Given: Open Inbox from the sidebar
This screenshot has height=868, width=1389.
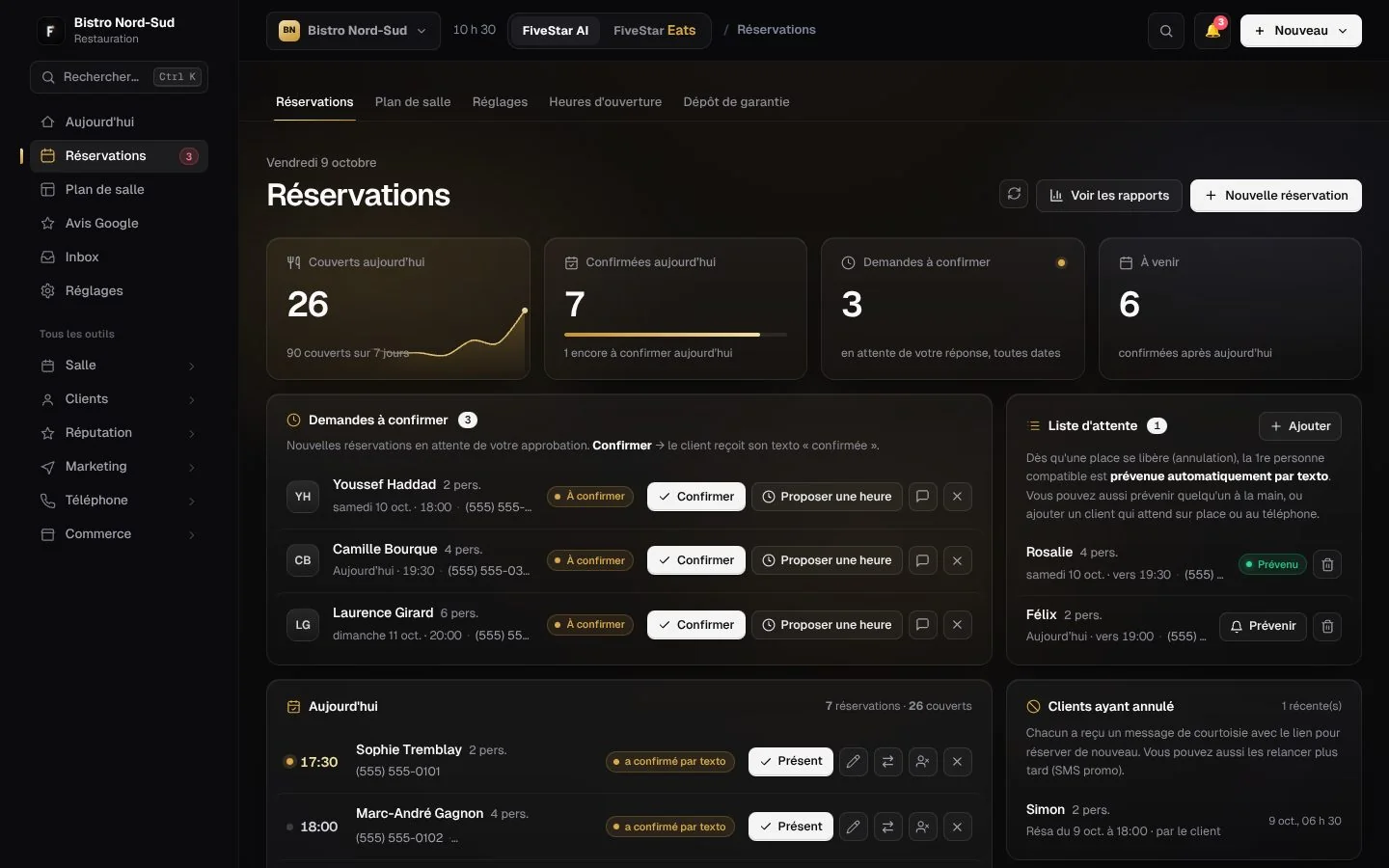Looking at the screenshot, I should click(119, 258).
